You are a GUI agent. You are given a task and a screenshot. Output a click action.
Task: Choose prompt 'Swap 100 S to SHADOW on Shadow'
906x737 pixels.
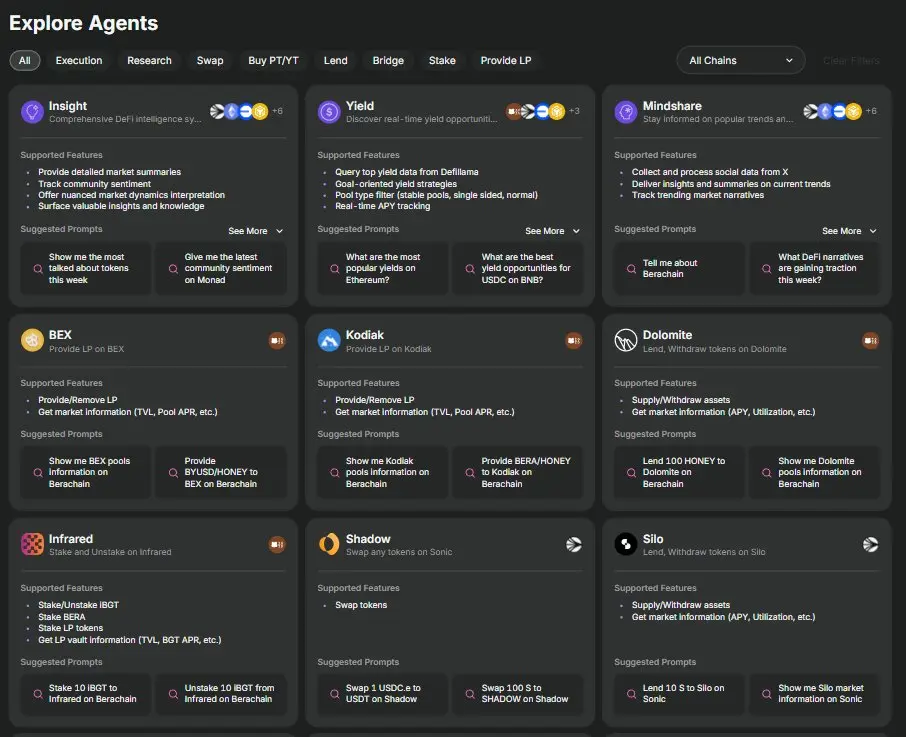518,694
